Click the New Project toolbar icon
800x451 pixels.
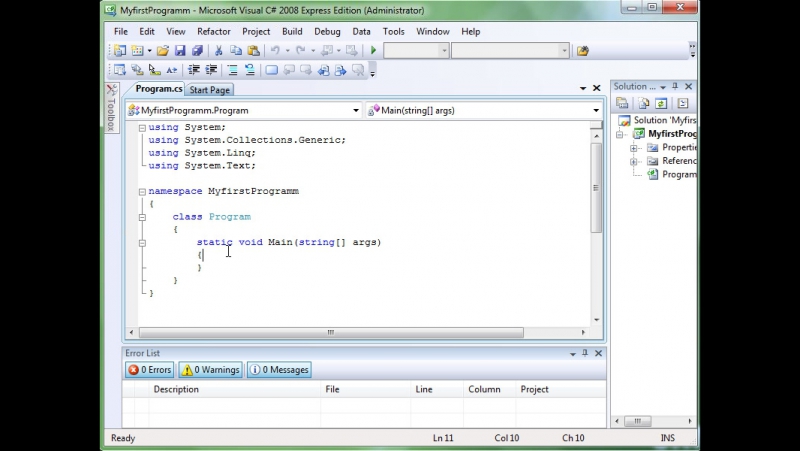click(x=120, y=51)
